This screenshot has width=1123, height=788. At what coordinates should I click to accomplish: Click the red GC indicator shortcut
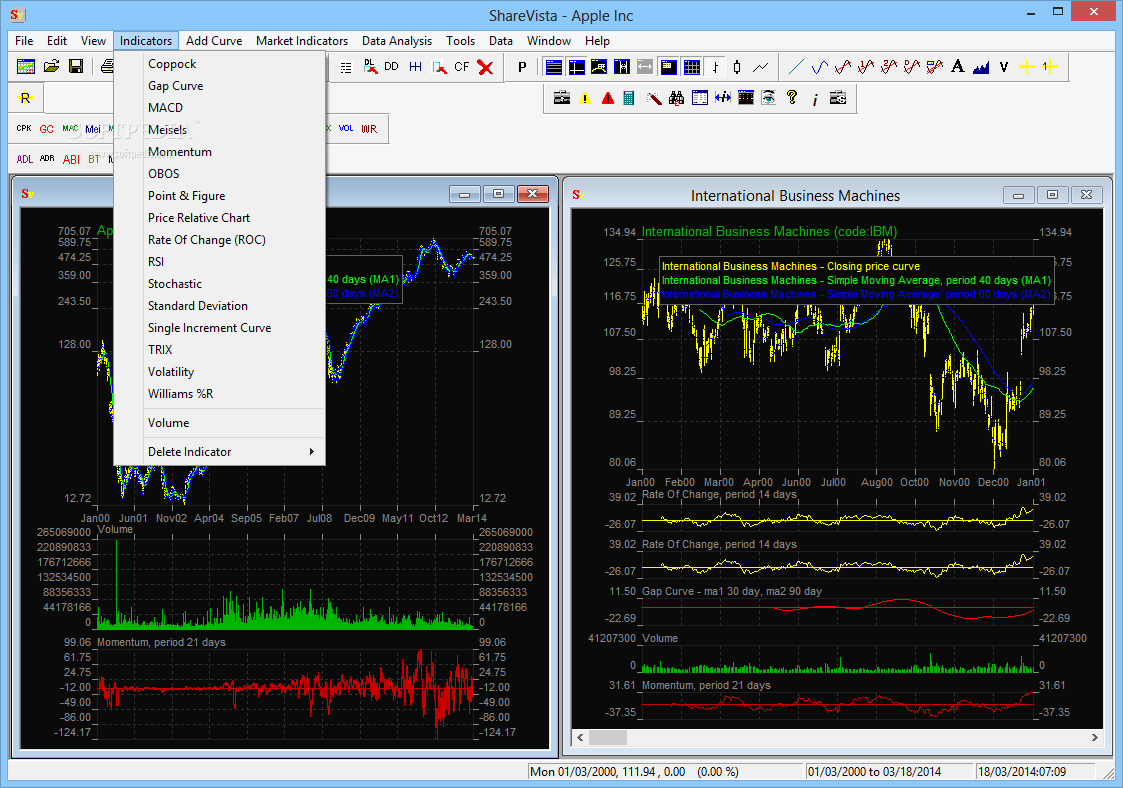[x=47, y=129]
